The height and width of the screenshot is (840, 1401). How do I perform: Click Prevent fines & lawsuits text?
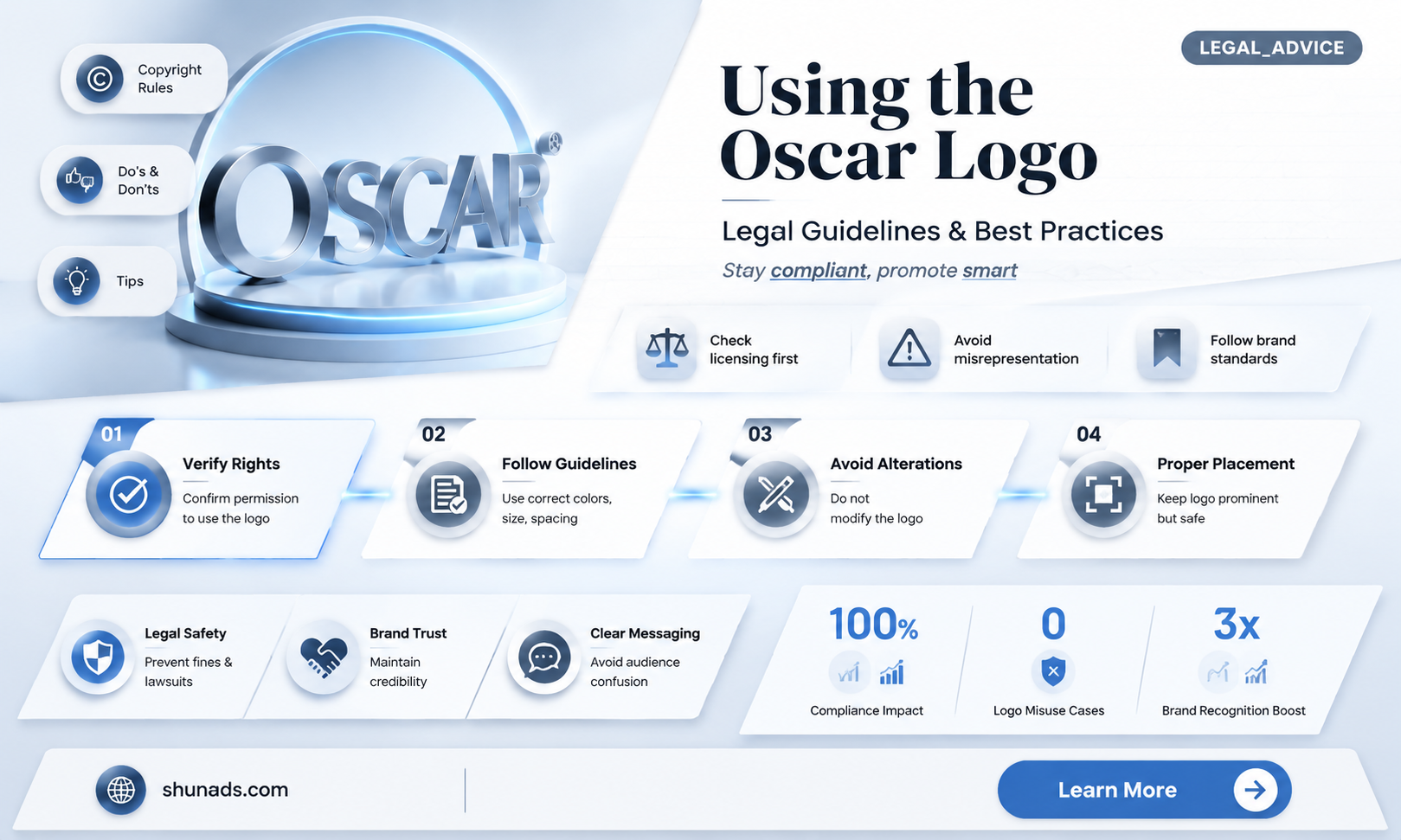coord(188,672)
